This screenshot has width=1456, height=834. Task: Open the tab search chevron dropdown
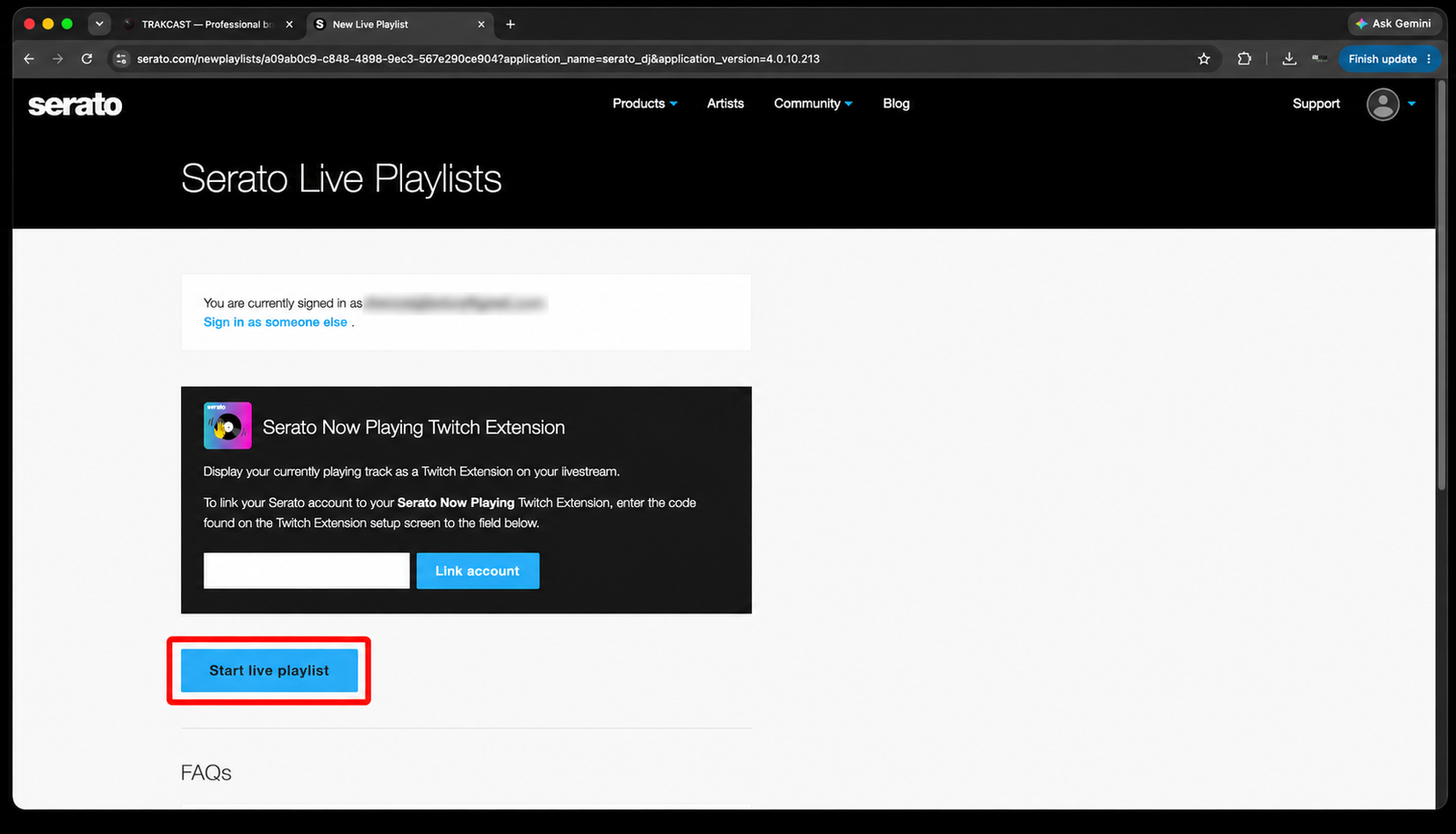[x=99, y=25]
